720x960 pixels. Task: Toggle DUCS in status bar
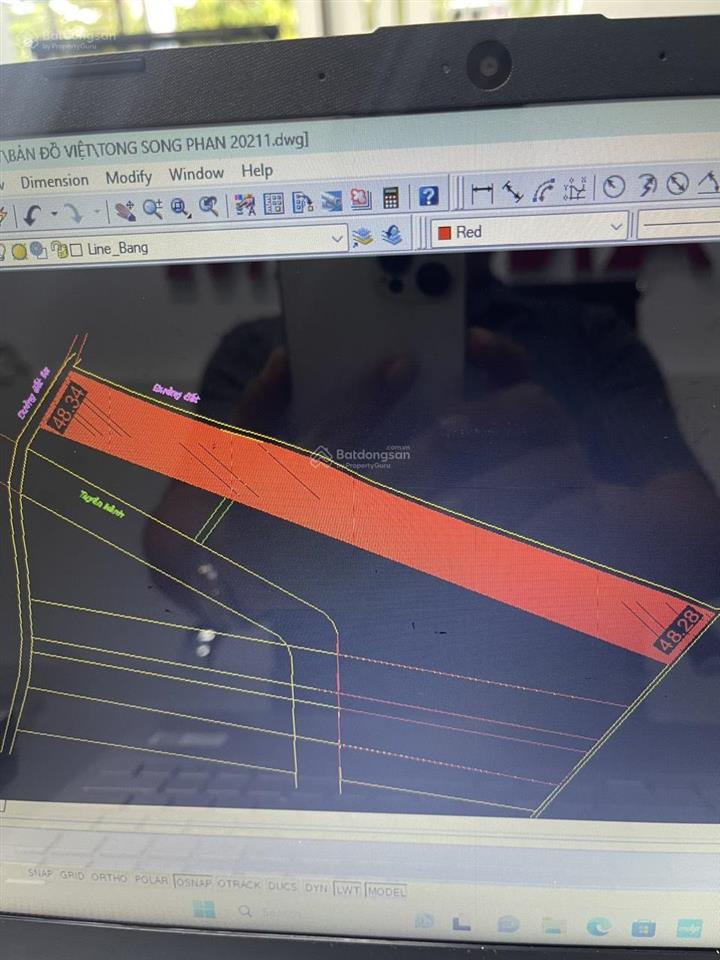282,886
